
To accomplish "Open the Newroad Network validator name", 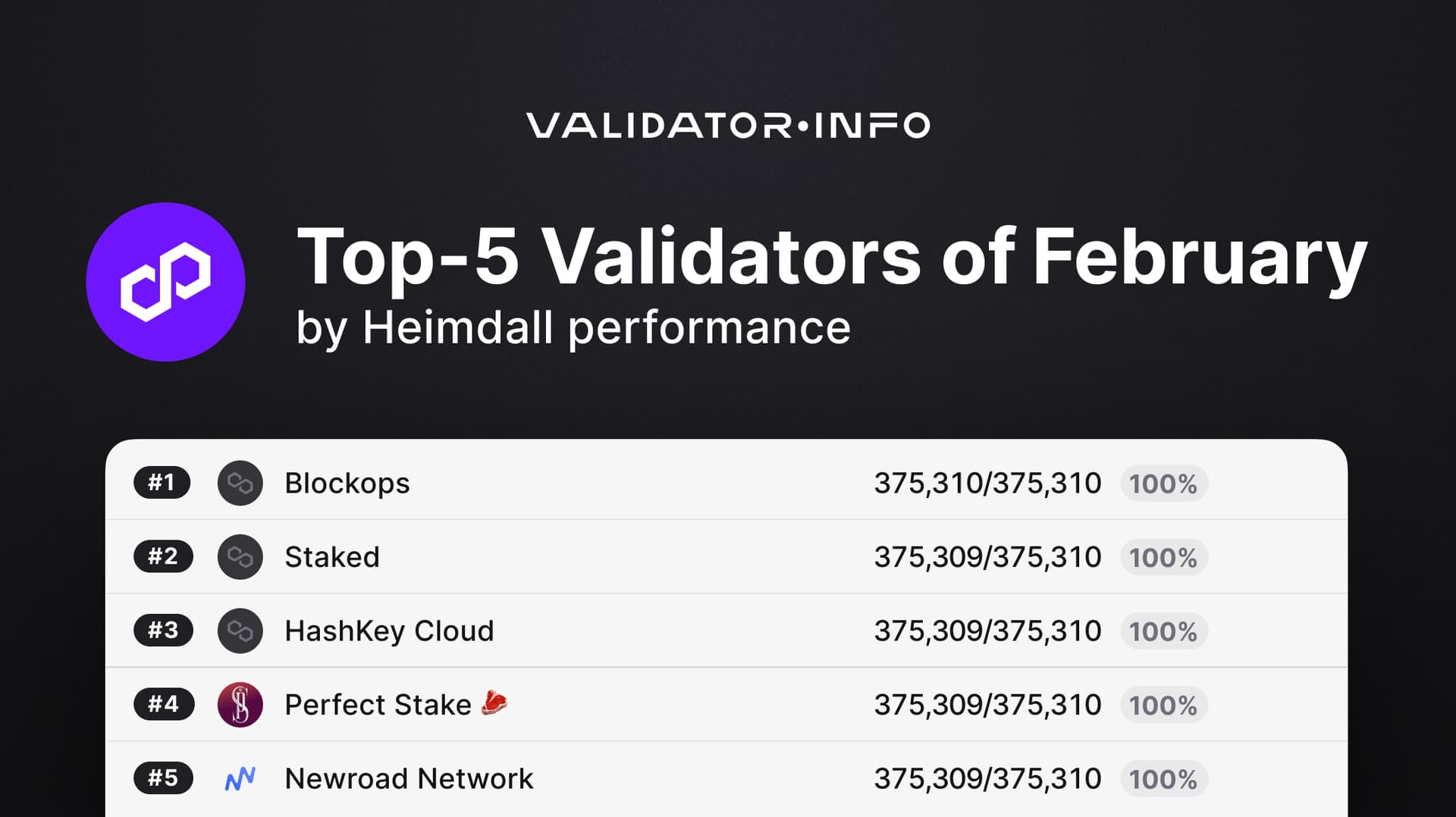I will point(409,778).
